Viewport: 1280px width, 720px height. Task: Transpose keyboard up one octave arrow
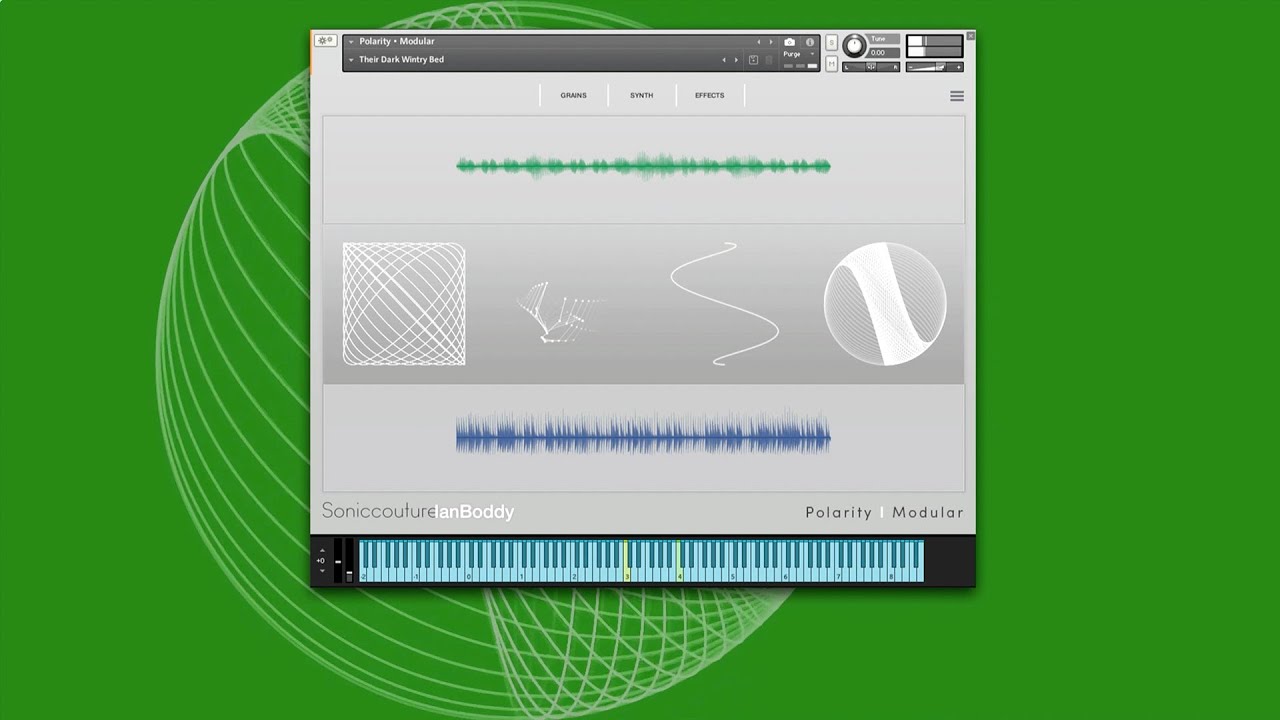(322, 550)
